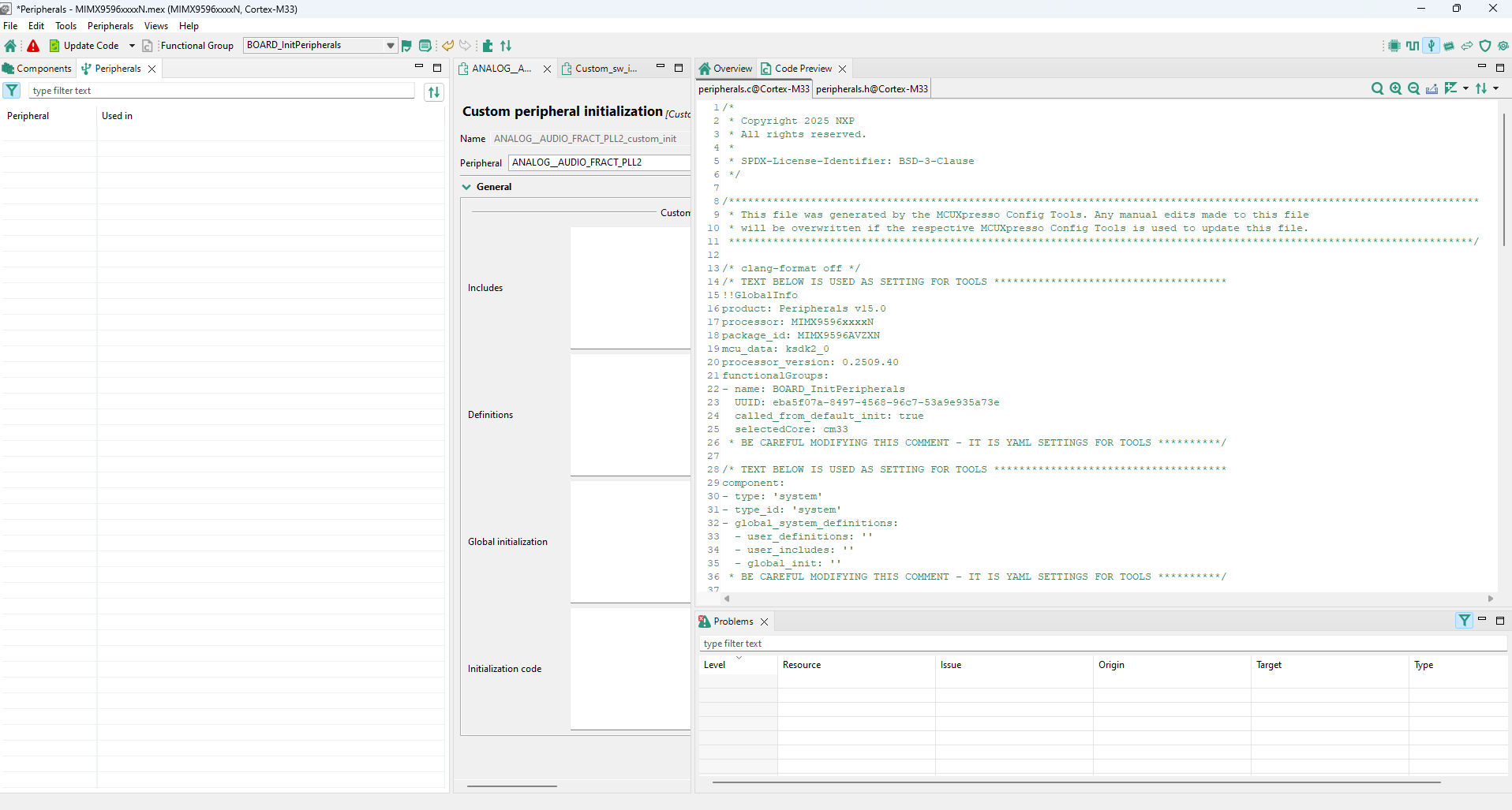1512x810 pixels.
Task: Click the Undo arrow icon
Action: click(x=447, y=46)
